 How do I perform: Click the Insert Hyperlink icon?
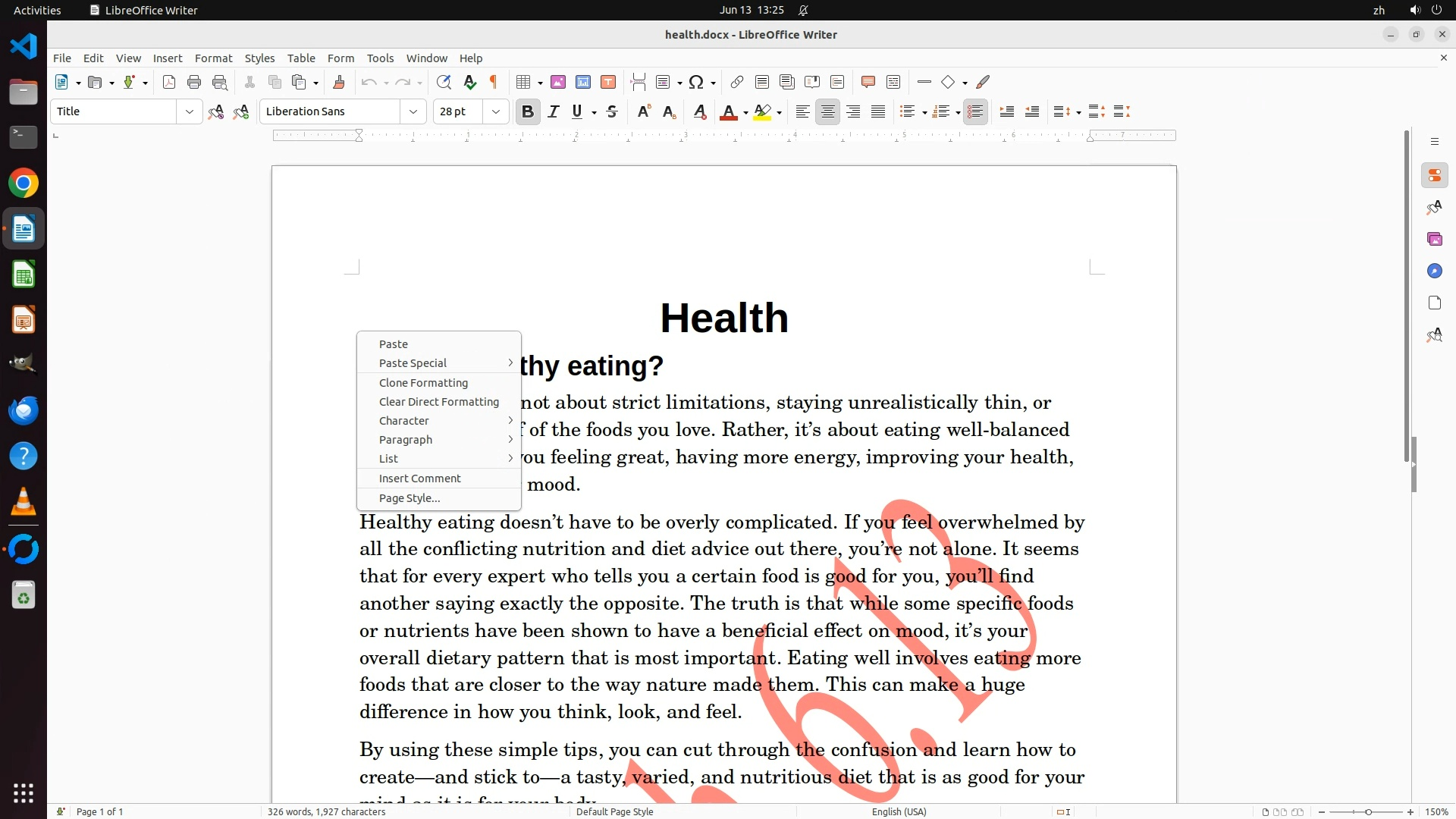click(736, 83)
